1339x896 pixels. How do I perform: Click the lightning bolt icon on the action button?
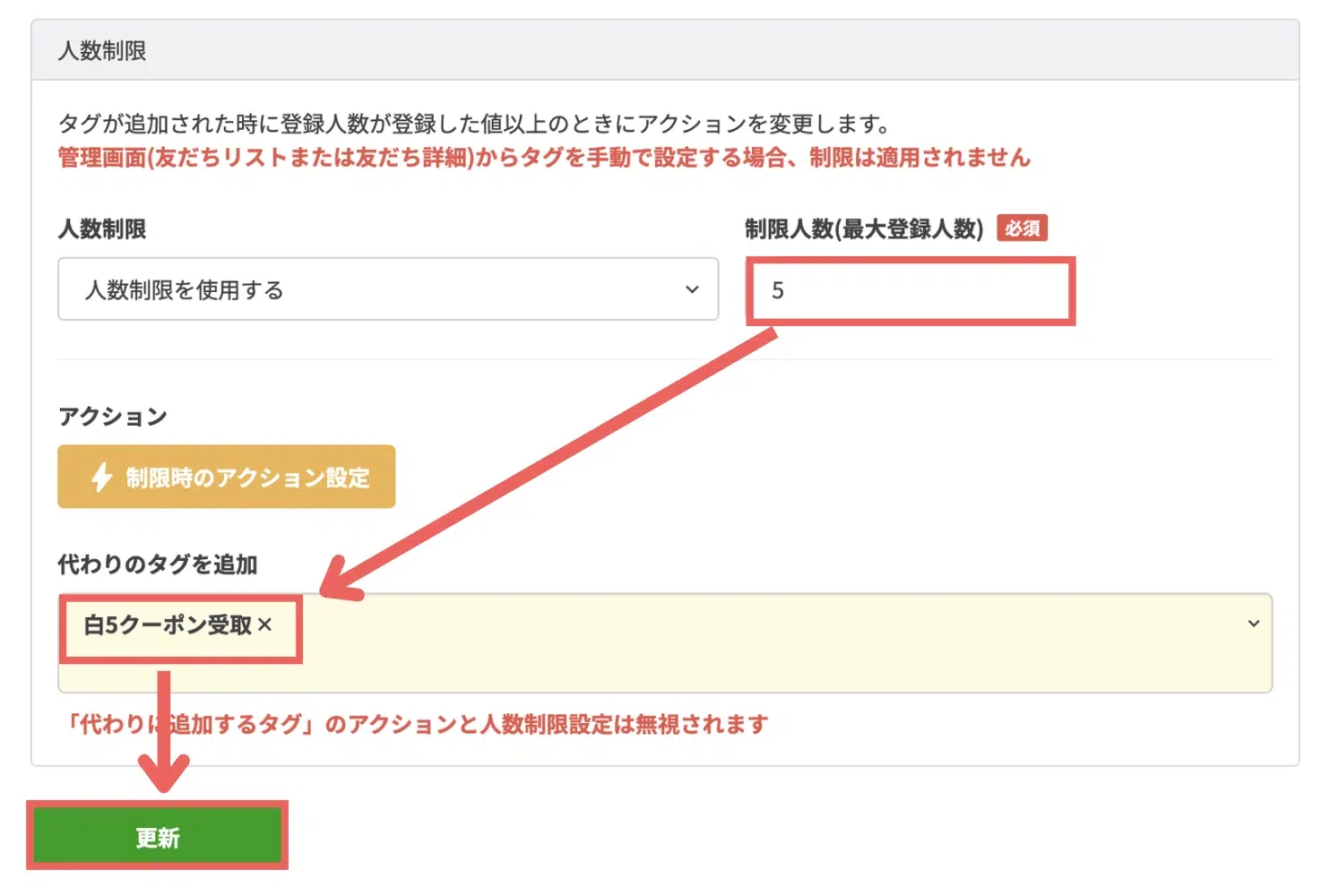[x=102, y=477]
